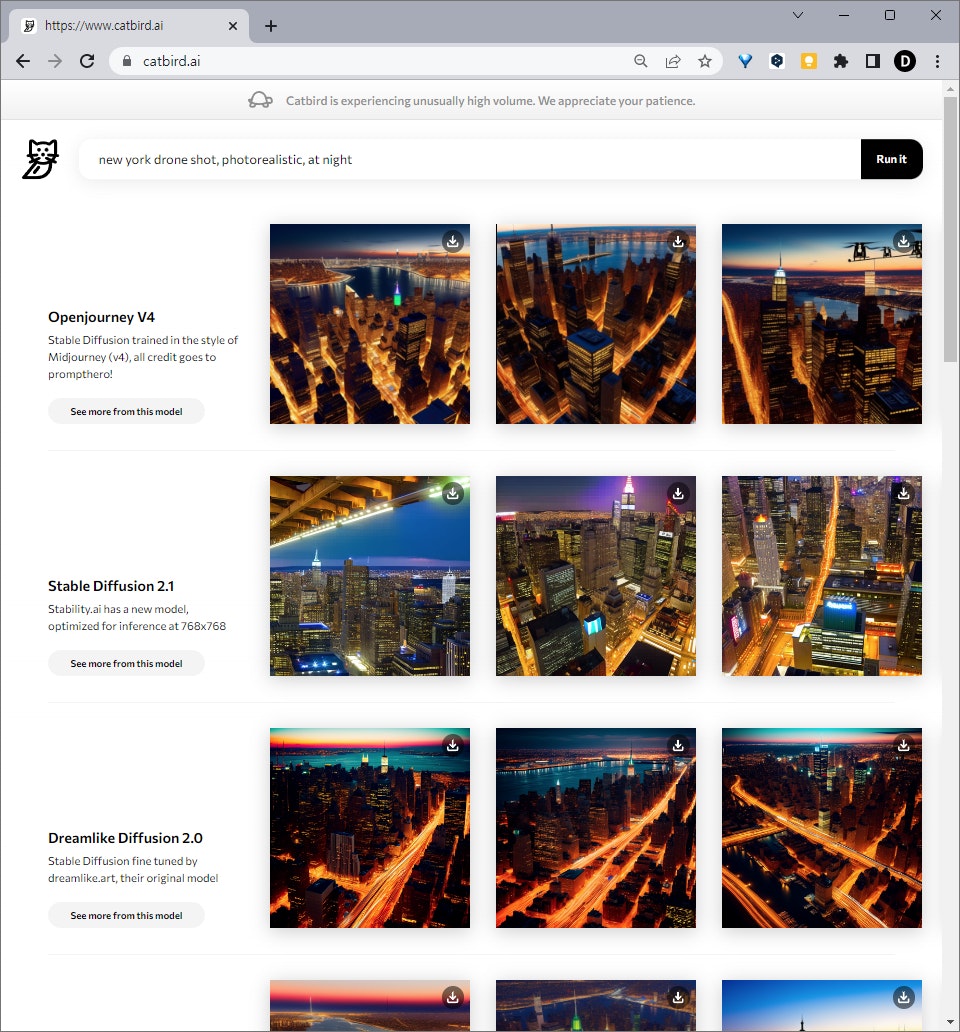Image resolution: width=960 pixels, height=1032 pixels.
Task: Click the Catbird cat logo
Action: click(x=40, y=159)
